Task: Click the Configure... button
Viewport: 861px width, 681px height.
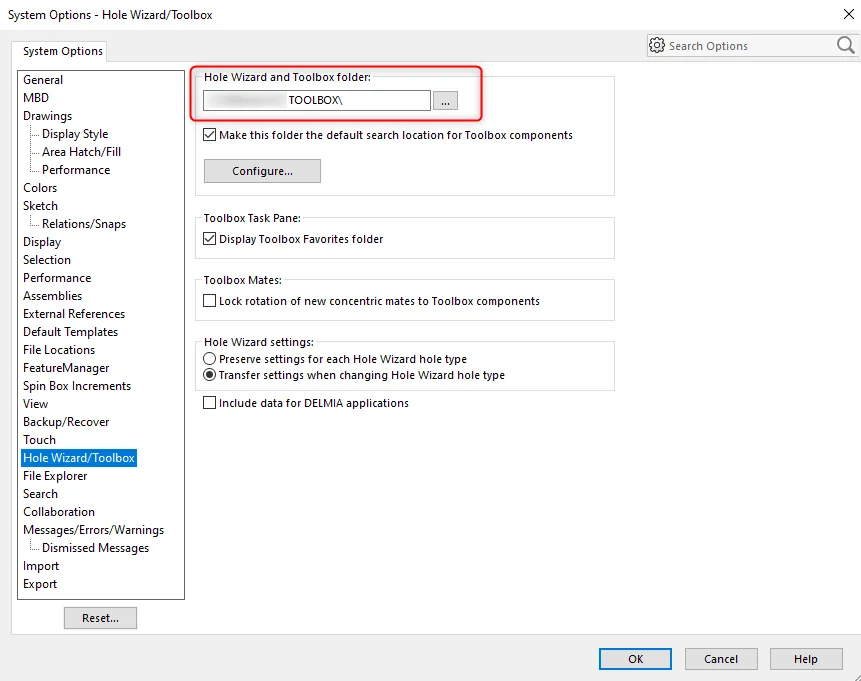Action: [262, 171]
